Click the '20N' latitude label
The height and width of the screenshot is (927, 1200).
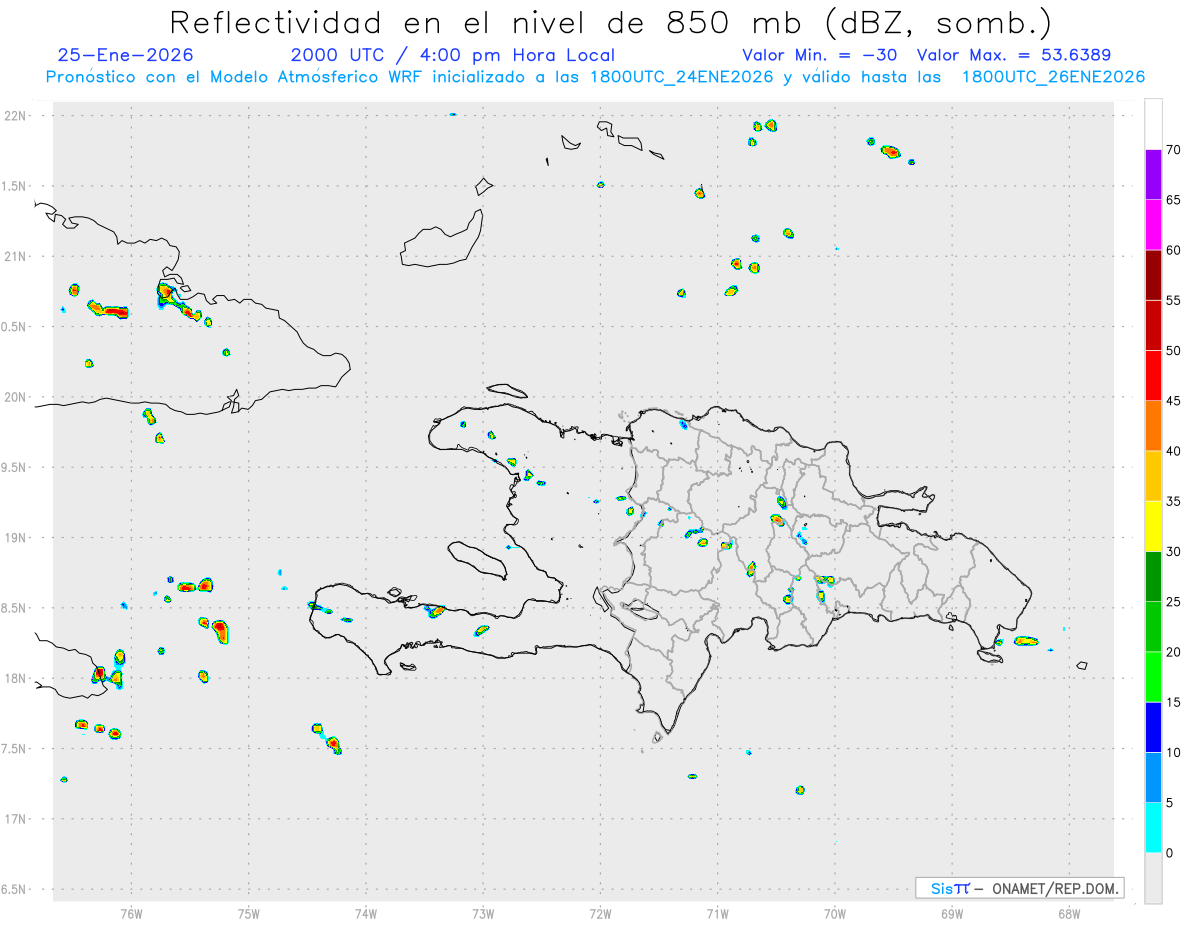[16, 397]
